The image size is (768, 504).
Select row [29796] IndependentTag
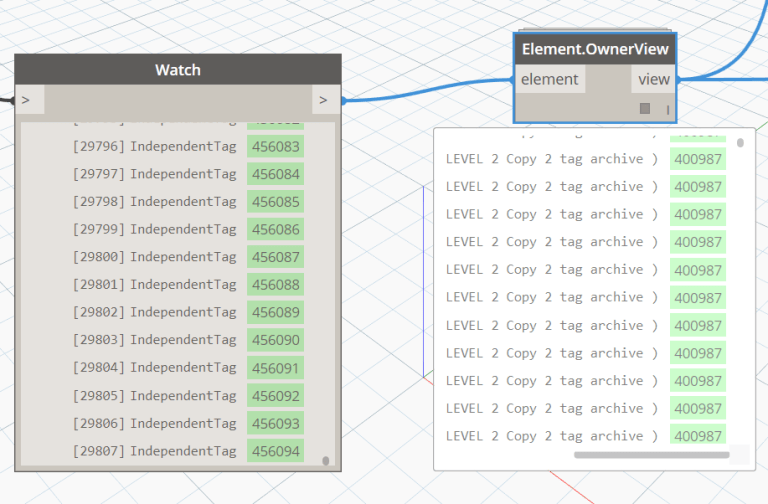(x=188, y=146)
